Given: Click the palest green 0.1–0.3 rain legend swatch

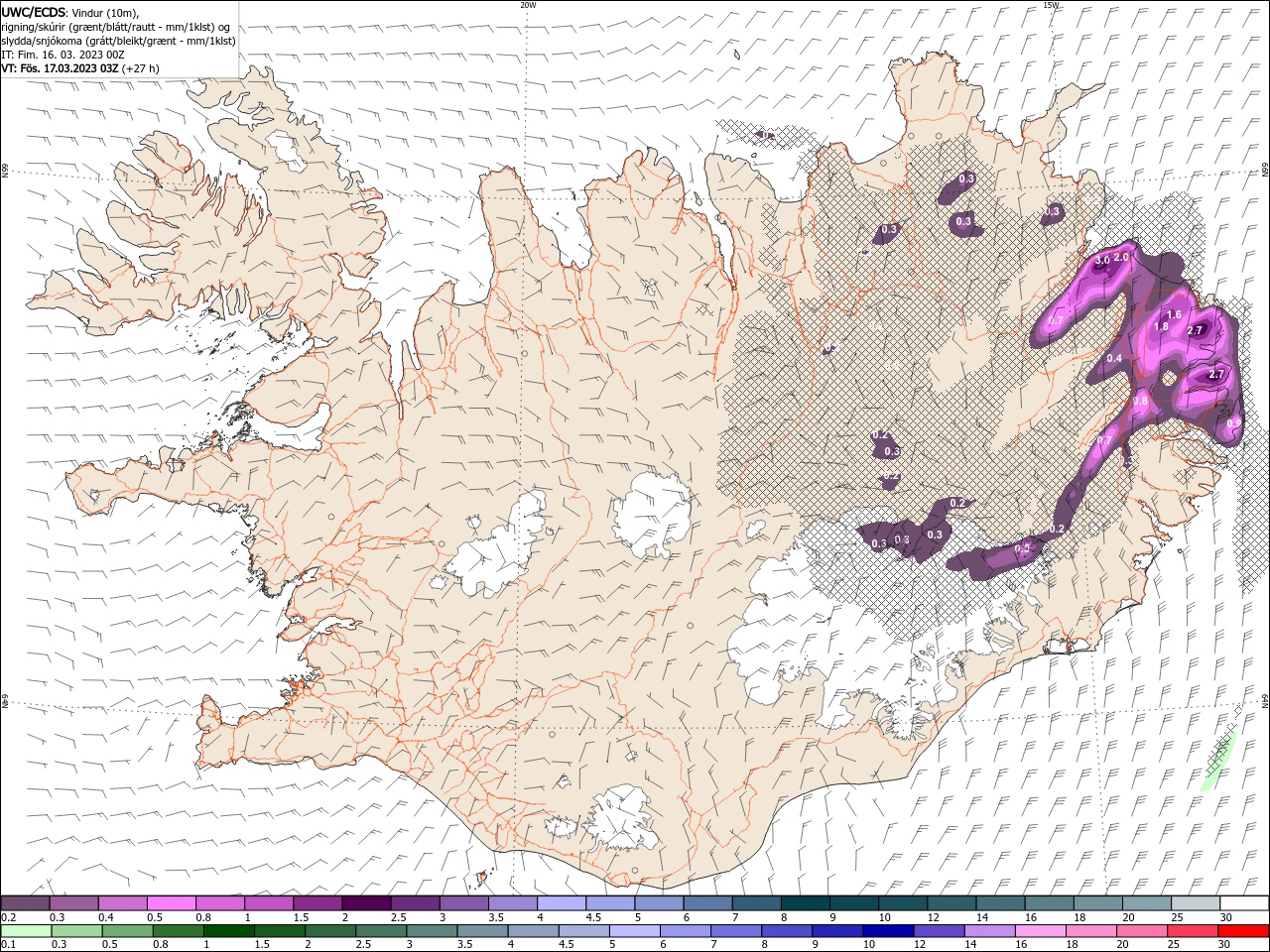Looking at the screenshot, I should 26,931.
